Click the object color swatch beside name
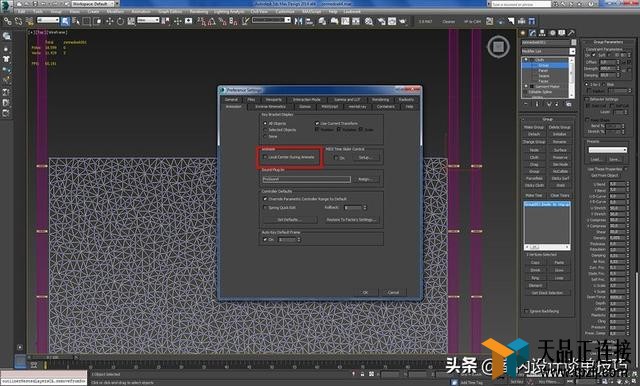 coord(574,42)
